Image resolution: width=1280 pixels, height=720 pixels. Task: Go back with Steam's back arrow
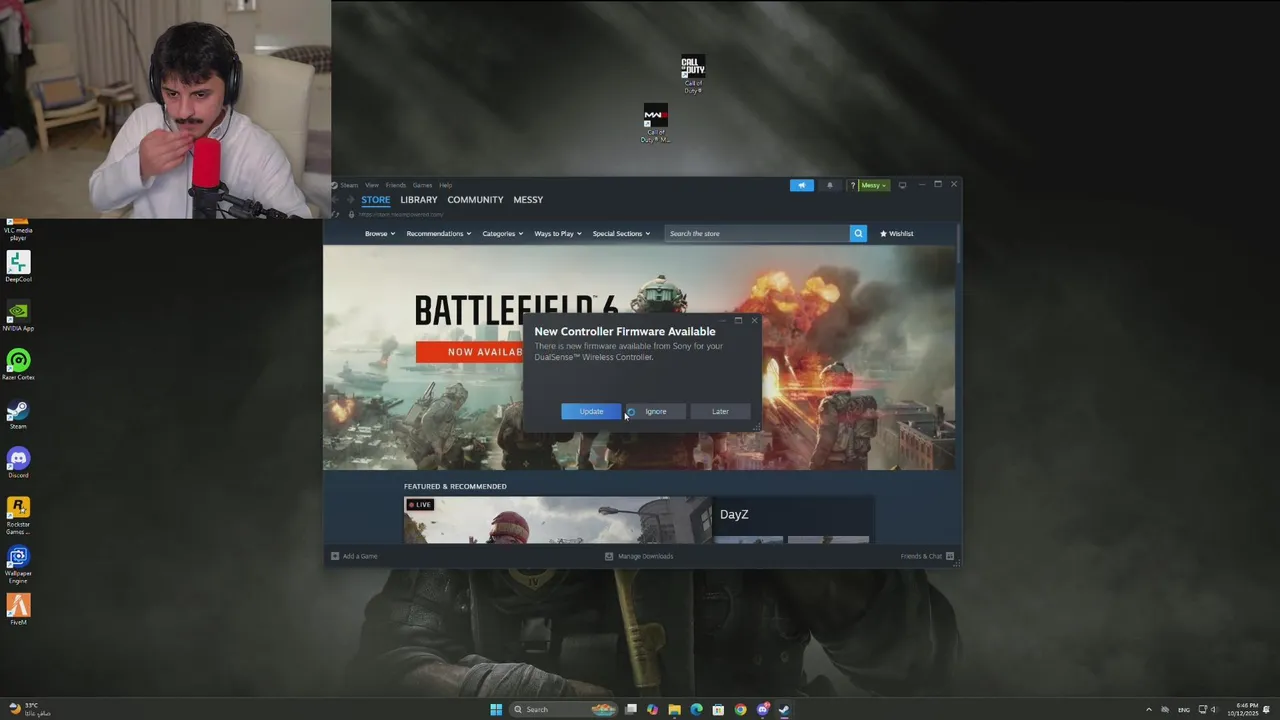(336, 200)
